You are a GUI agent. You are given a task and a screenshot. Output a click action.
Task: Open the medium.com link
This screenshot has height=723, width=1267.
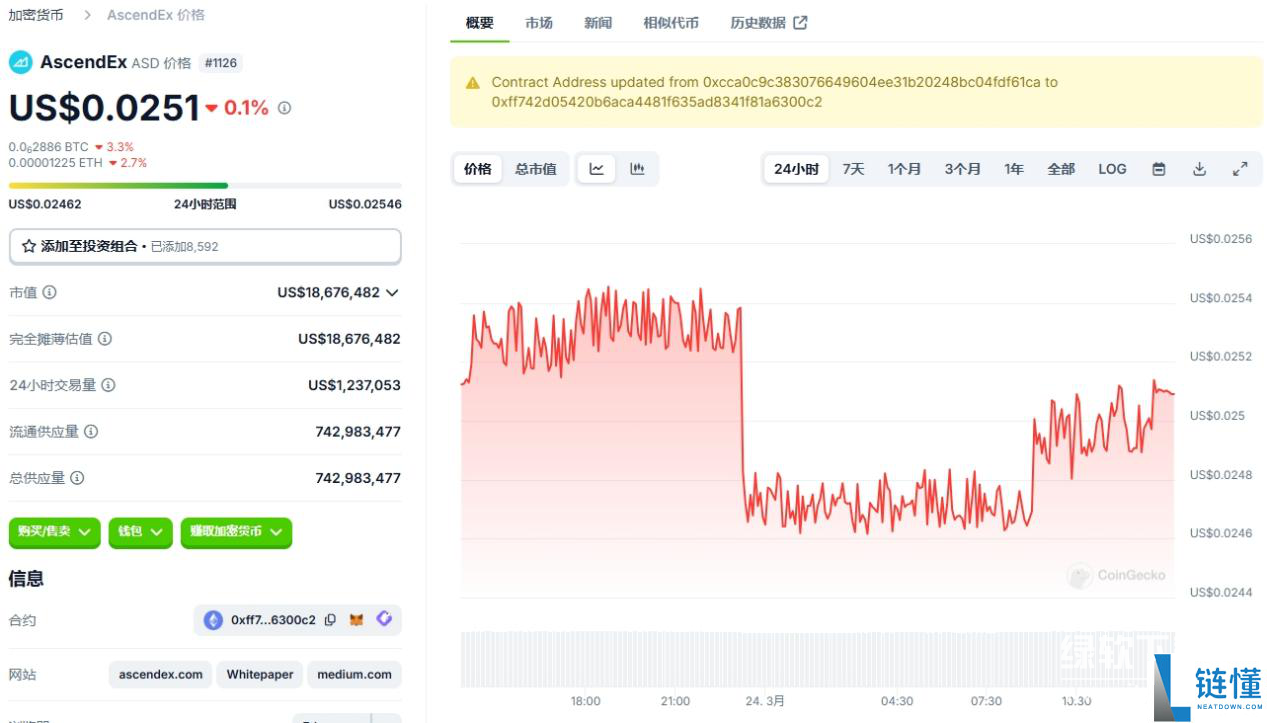354,674
